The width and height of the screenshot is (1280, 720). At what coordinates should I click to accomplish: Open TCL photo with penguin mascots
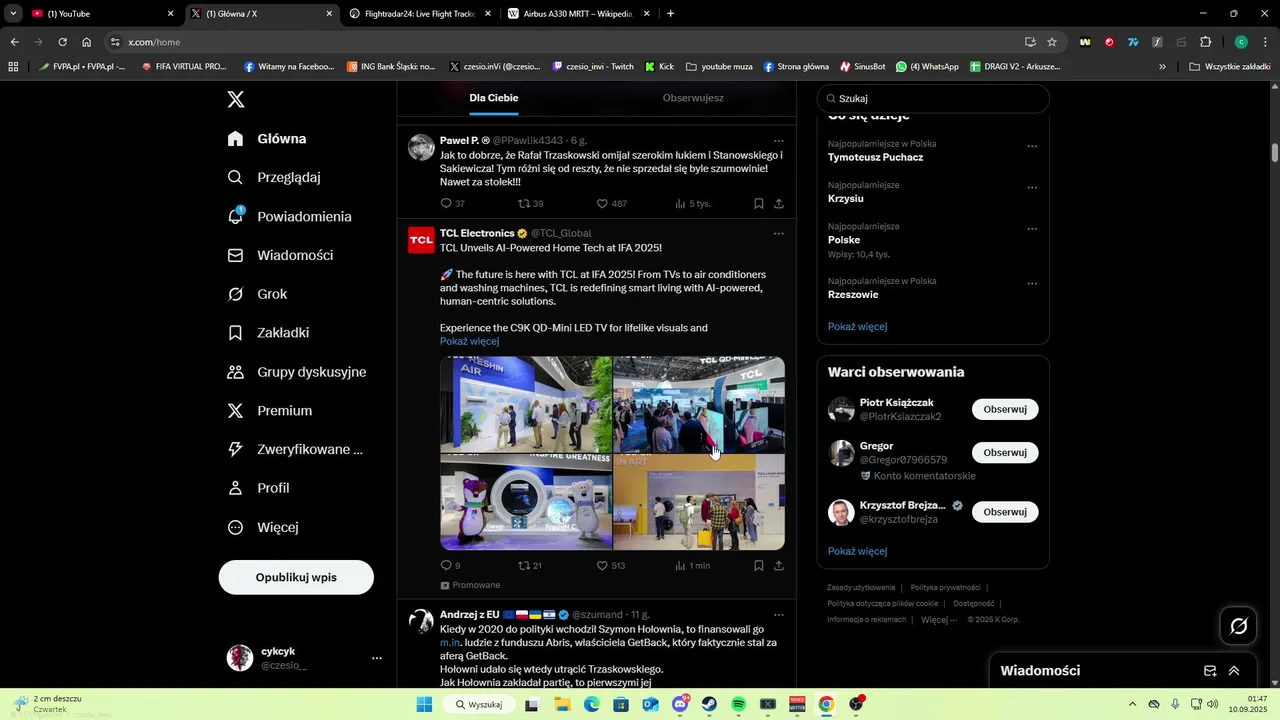(526, 502)
